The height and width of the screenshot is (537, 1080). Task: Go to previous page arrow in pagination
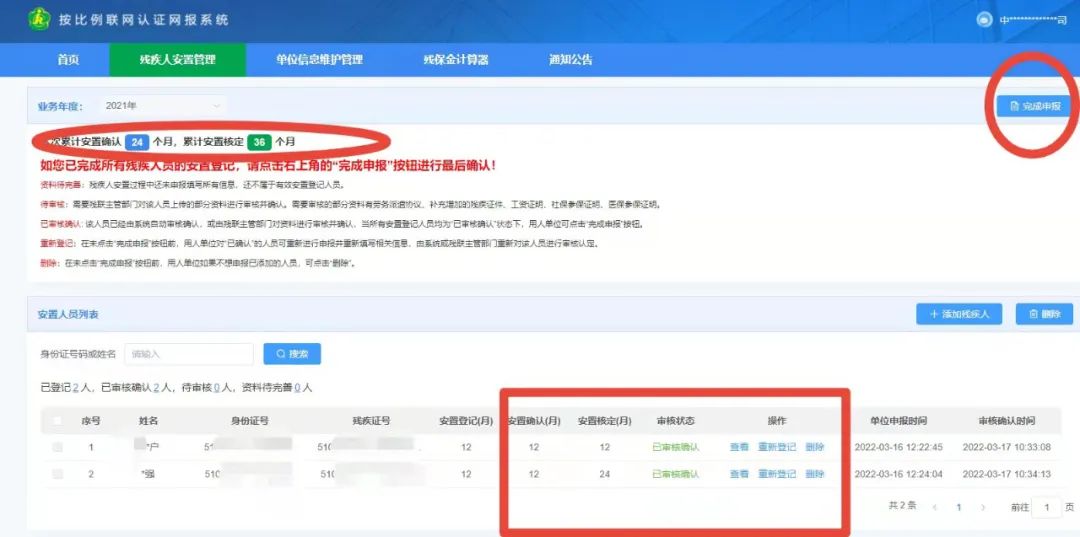[x=935, y=507]
